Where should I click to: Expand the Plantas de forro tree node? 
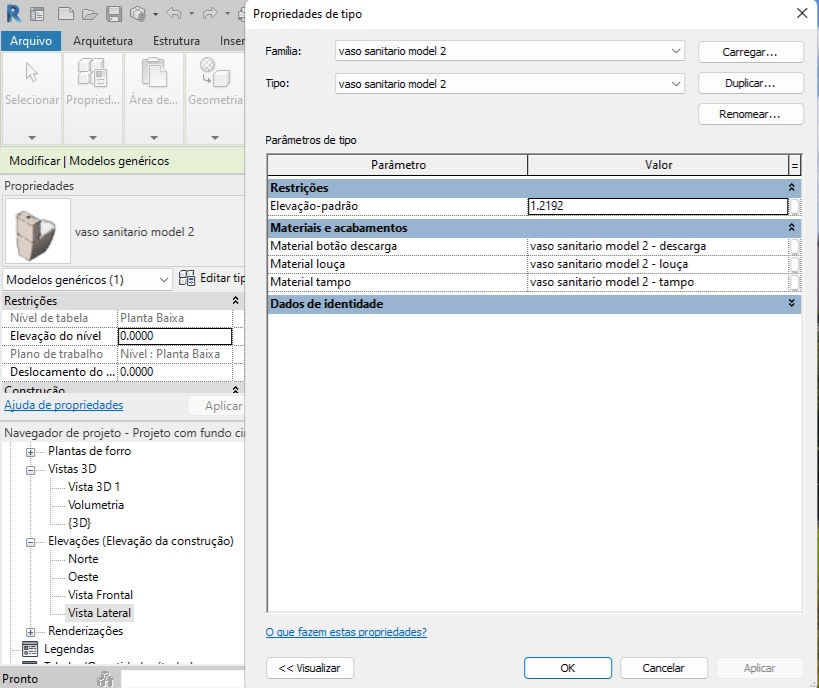point(31,452)
